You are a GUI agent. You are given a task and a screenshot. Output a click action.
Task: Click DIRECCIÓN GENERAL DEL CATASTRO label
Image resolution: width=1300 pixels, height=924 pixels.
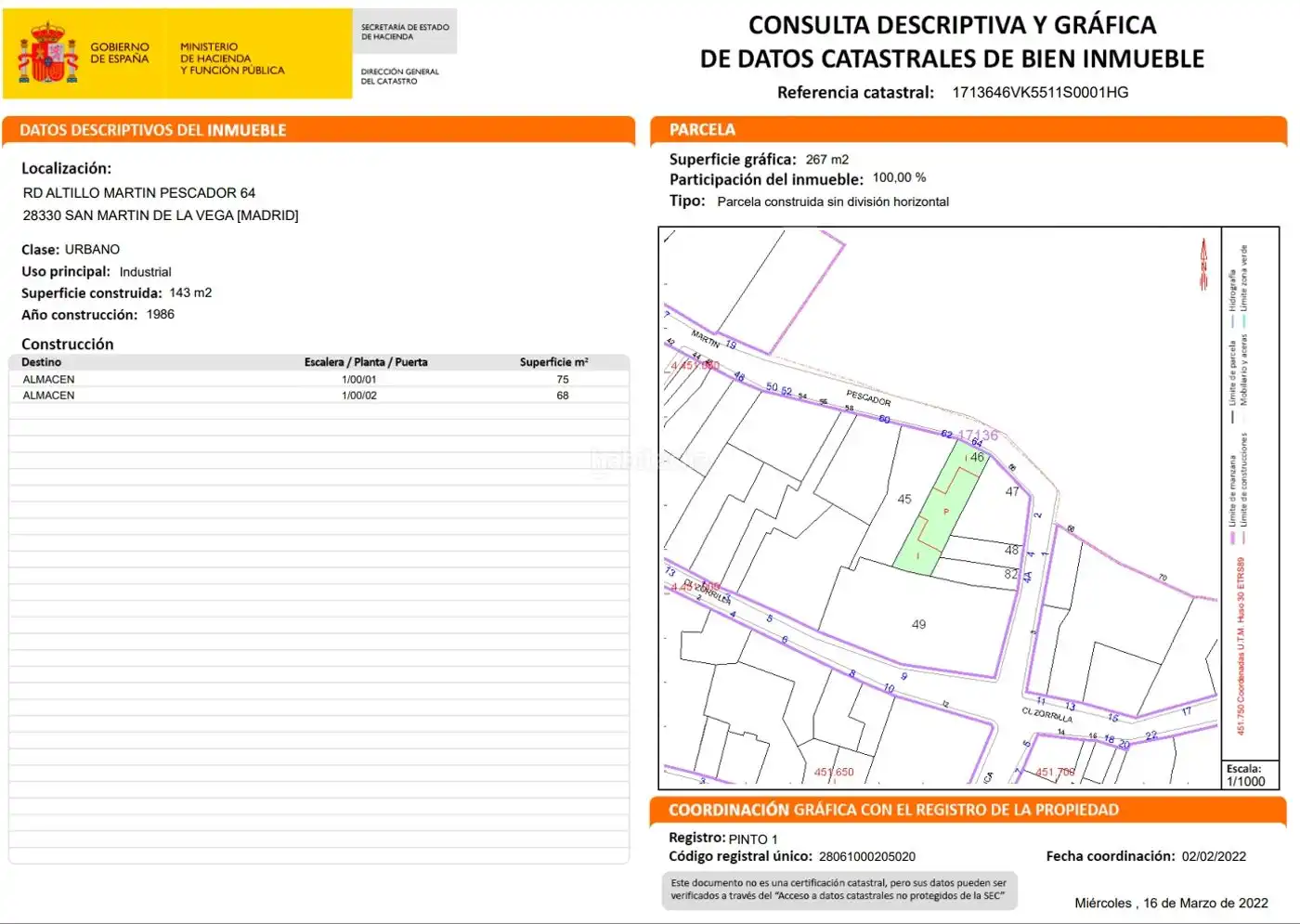coord(400,76)
